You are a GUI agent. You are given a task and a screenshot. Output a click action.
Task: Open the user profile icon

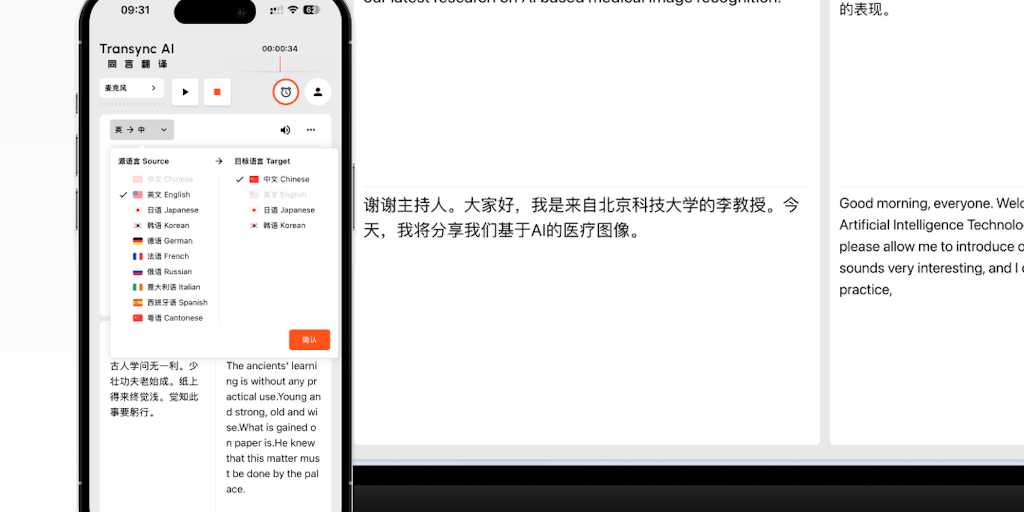point(318,92)
